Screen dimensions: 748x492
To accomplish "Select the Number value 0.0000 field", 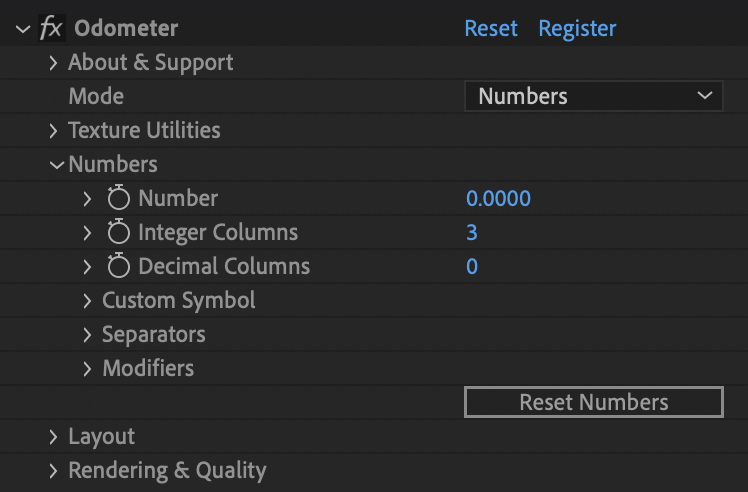I will point(498,198).
